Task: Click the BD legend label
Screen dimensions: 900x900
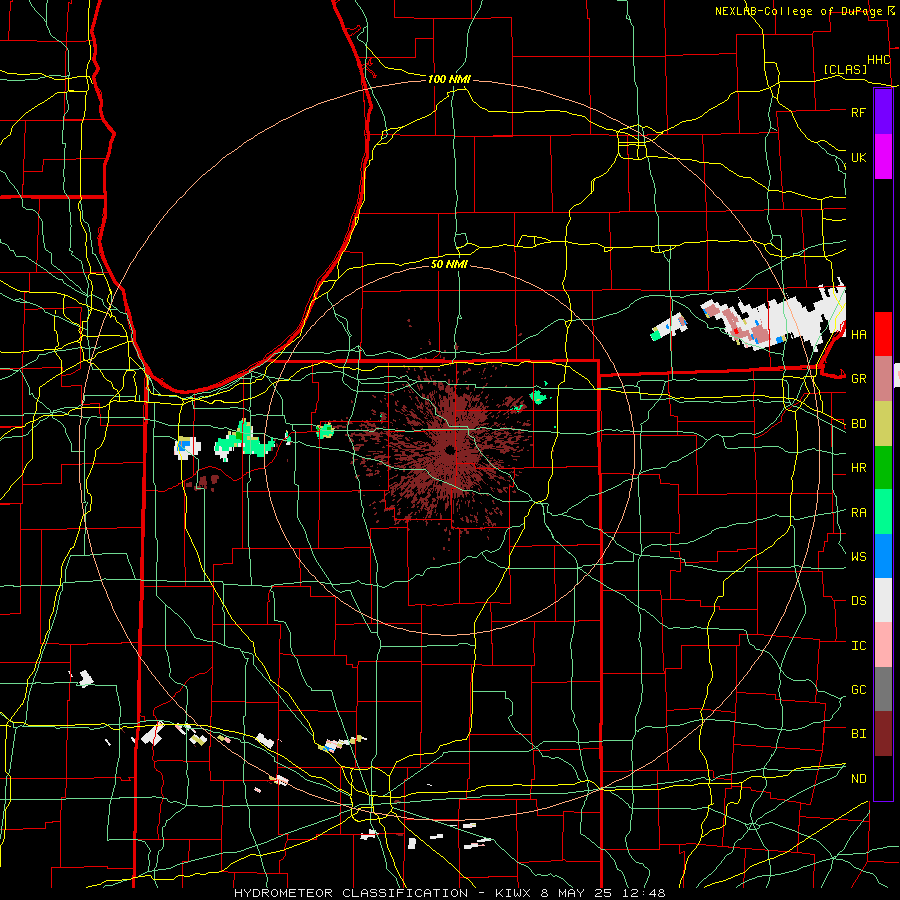Action: click(x=858, y=424)
